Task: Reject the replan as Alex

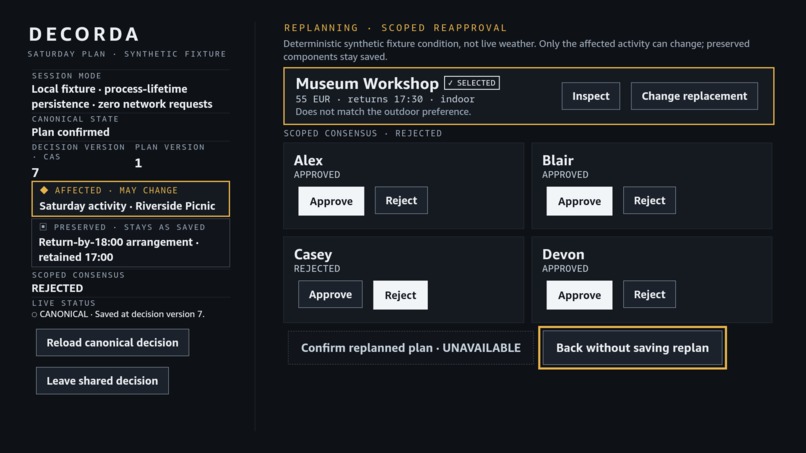Action: pos(401,201)
